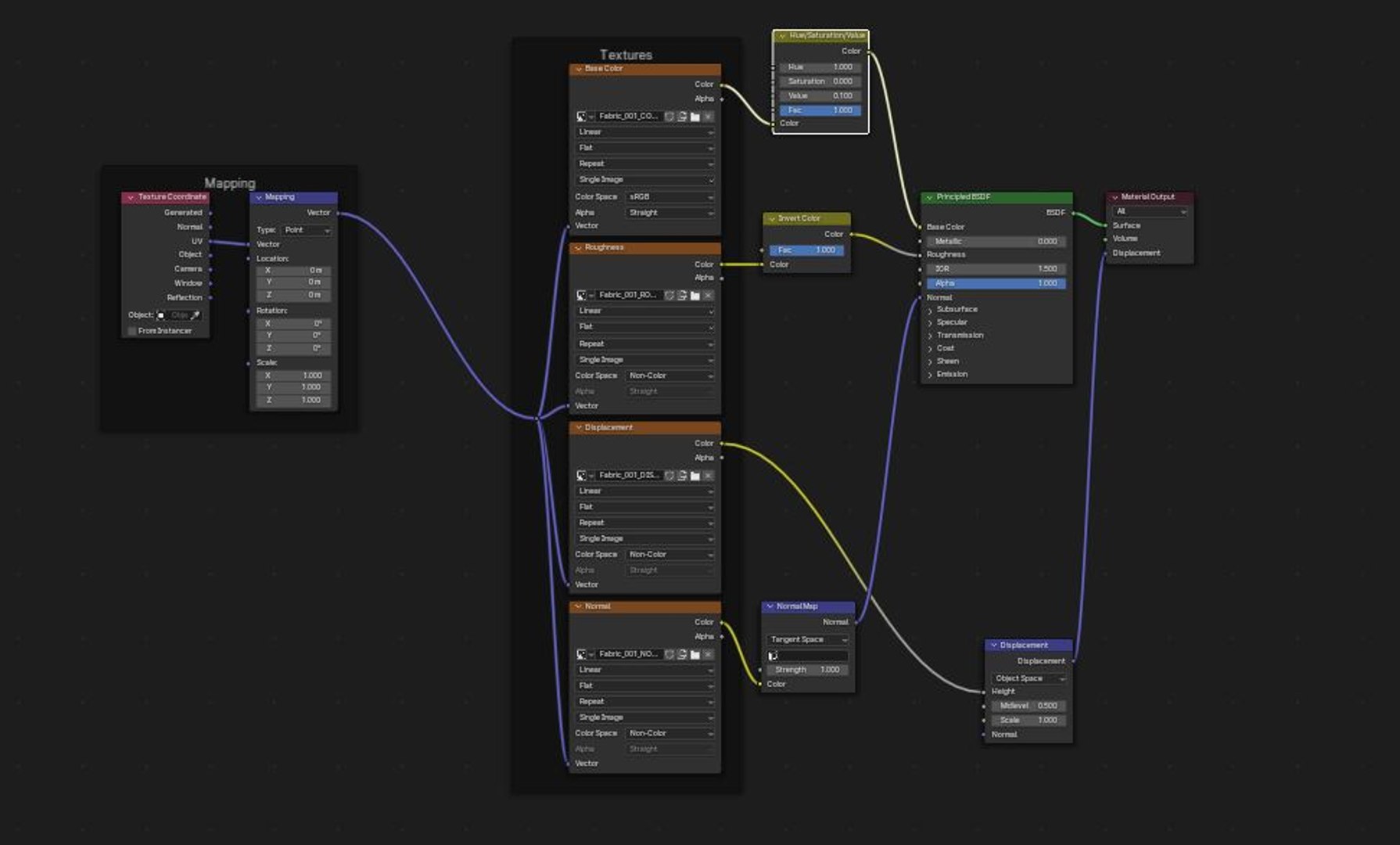Screen dimensions: 1400x845
Task: Enable the From Instancer checkbox
Action: 132,331
